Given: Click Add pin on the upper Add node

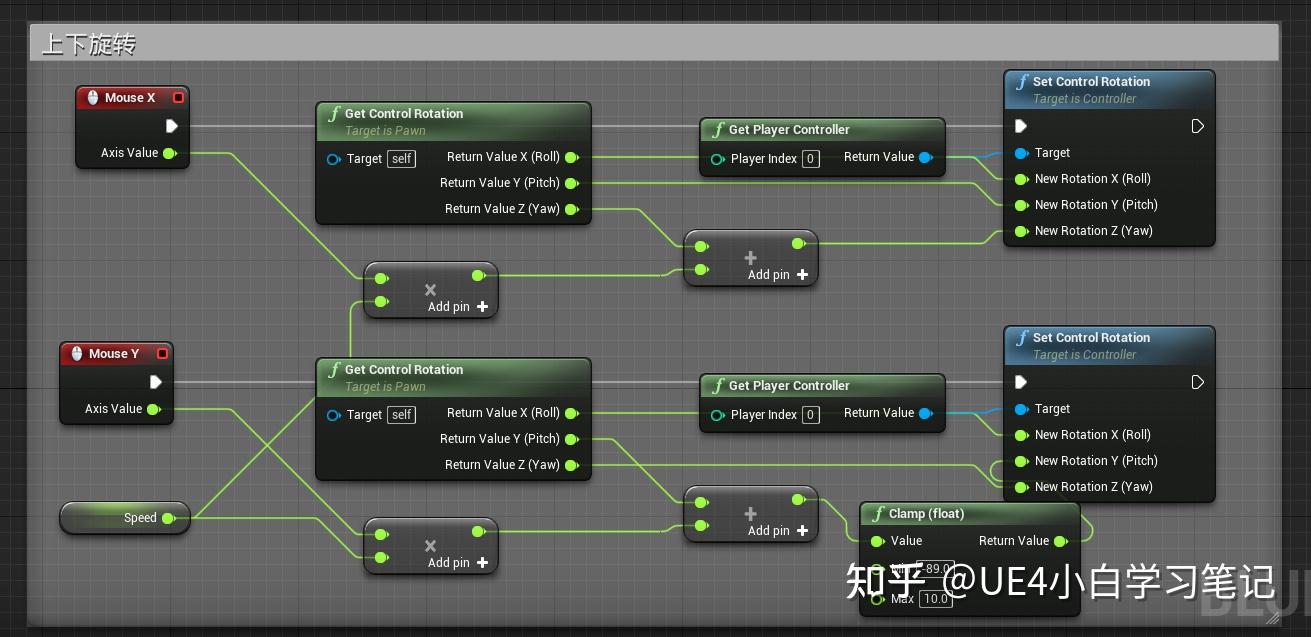Looking at the screenshot, I should (x=768, y=274).
